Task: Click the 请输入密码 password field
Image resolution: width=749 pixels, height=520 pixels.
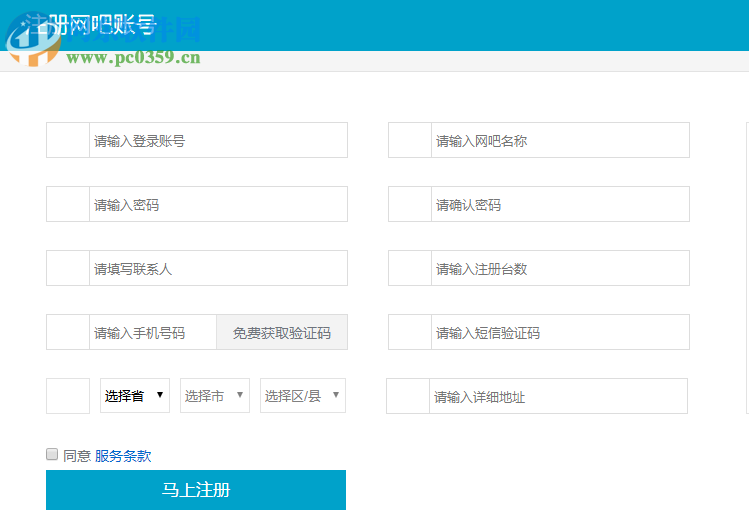Action: 218,204
